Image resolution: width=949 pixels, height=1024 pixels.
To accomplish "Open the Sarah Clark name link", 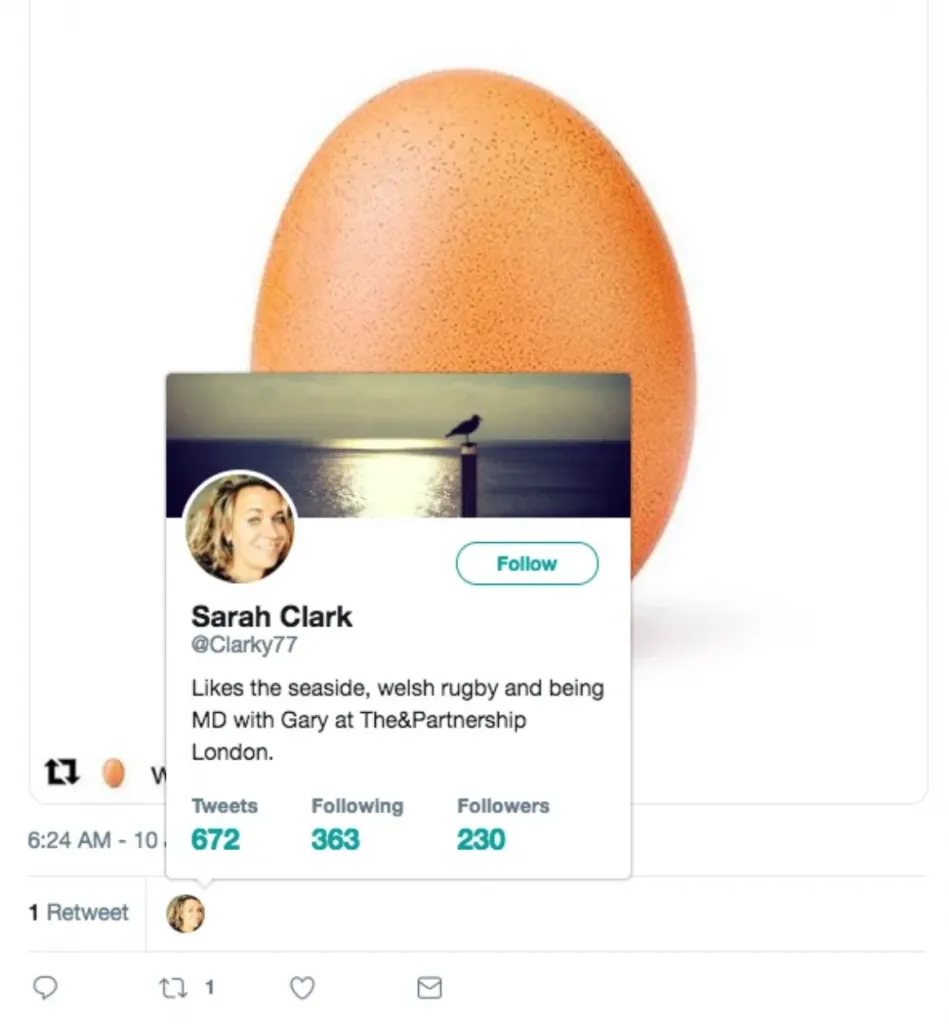I will coord(271,616).
